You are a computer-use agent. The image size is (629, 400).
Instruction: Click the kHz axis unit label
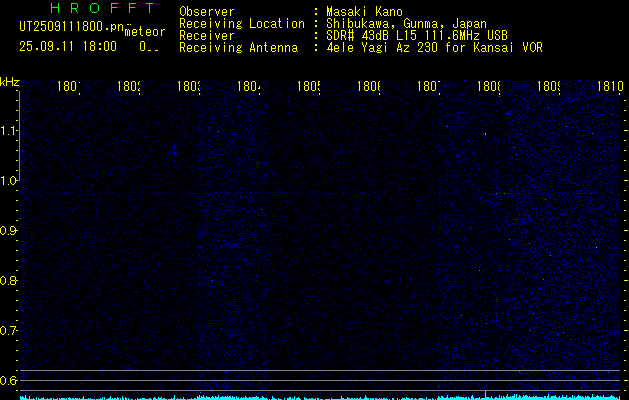pos(10,83)
